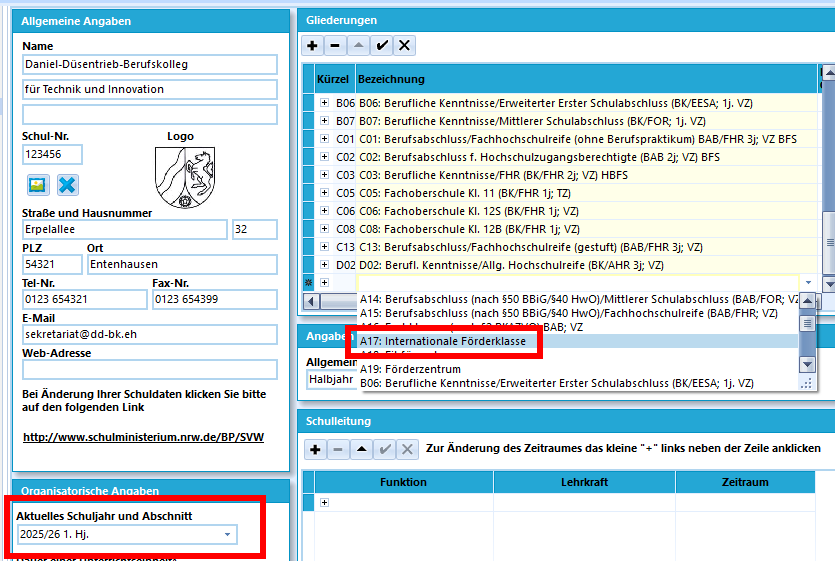This screenshot has height=561, width=835.
Task: Add new Schulleitung entry with plus icon
Action: [315, 450]
